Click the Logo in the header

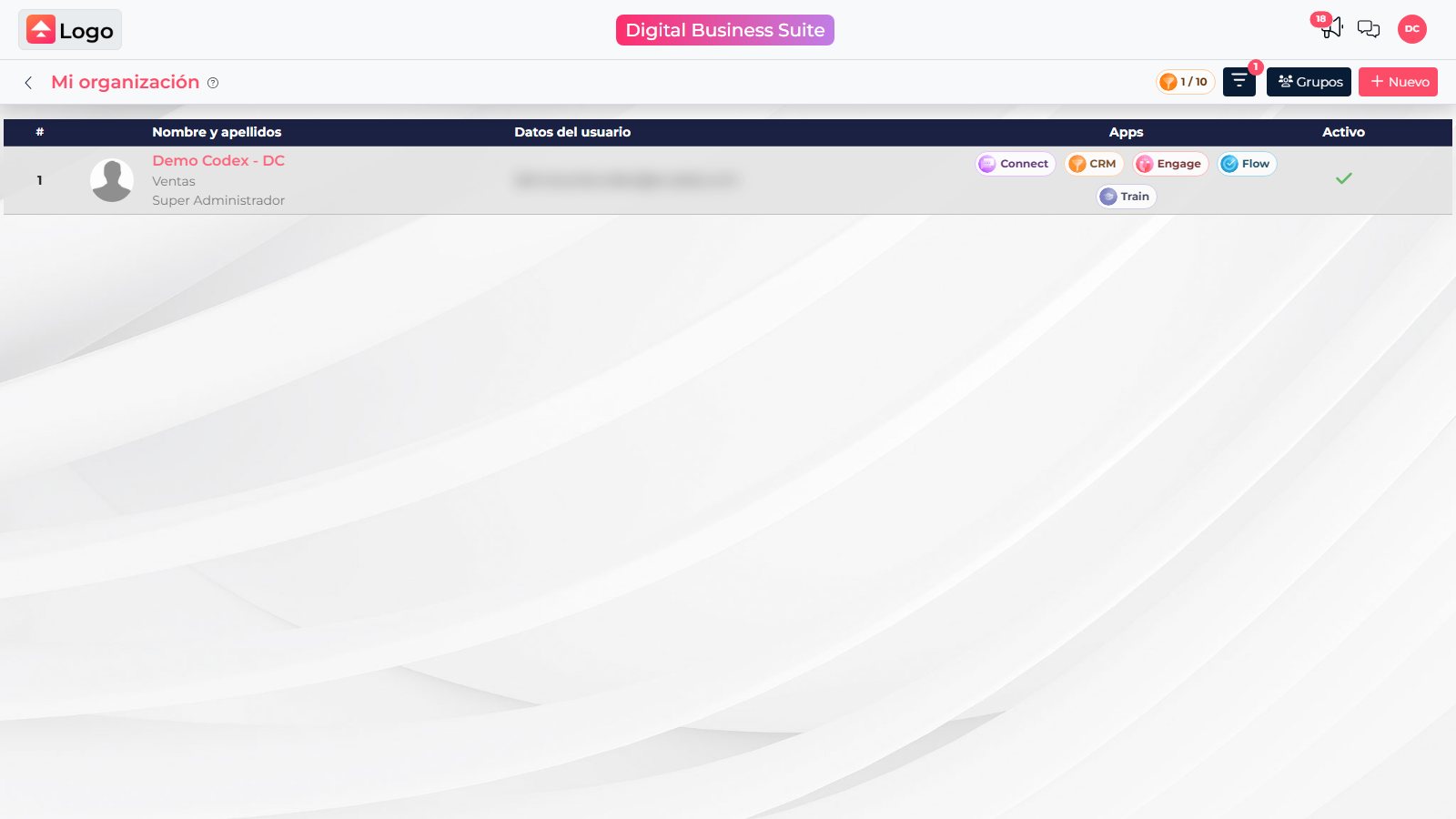tap(70, 30)
